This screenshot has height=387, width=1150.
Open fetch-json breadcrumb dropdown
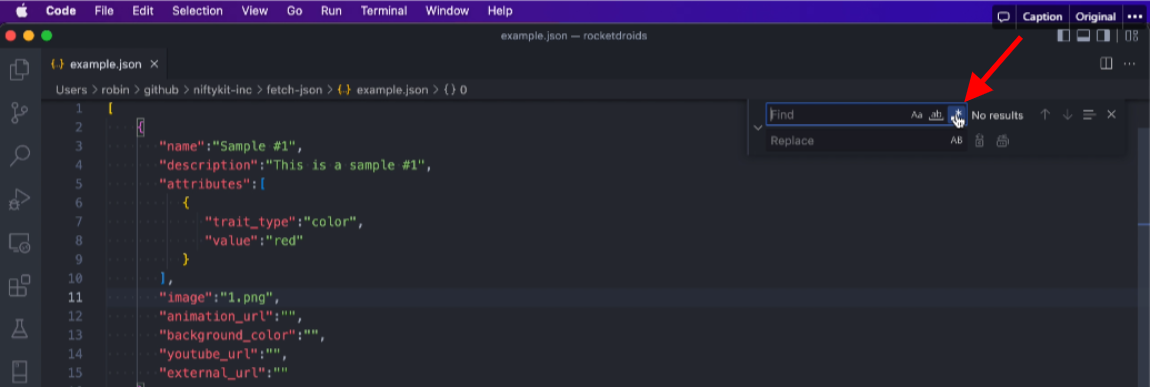coord(294,90)
